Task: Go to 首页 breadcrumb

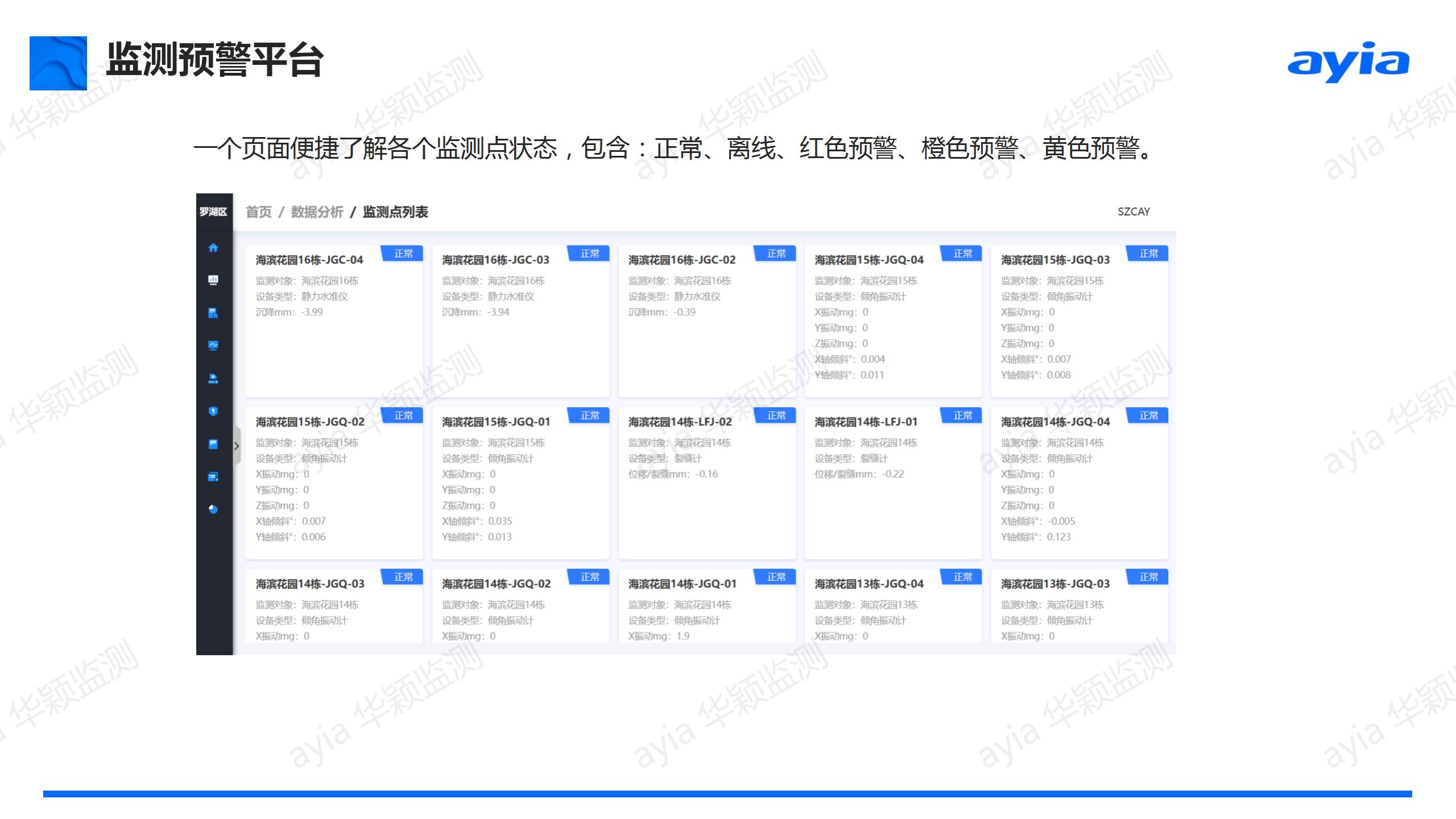Action: pyautogui.click(x=259, y=212)
